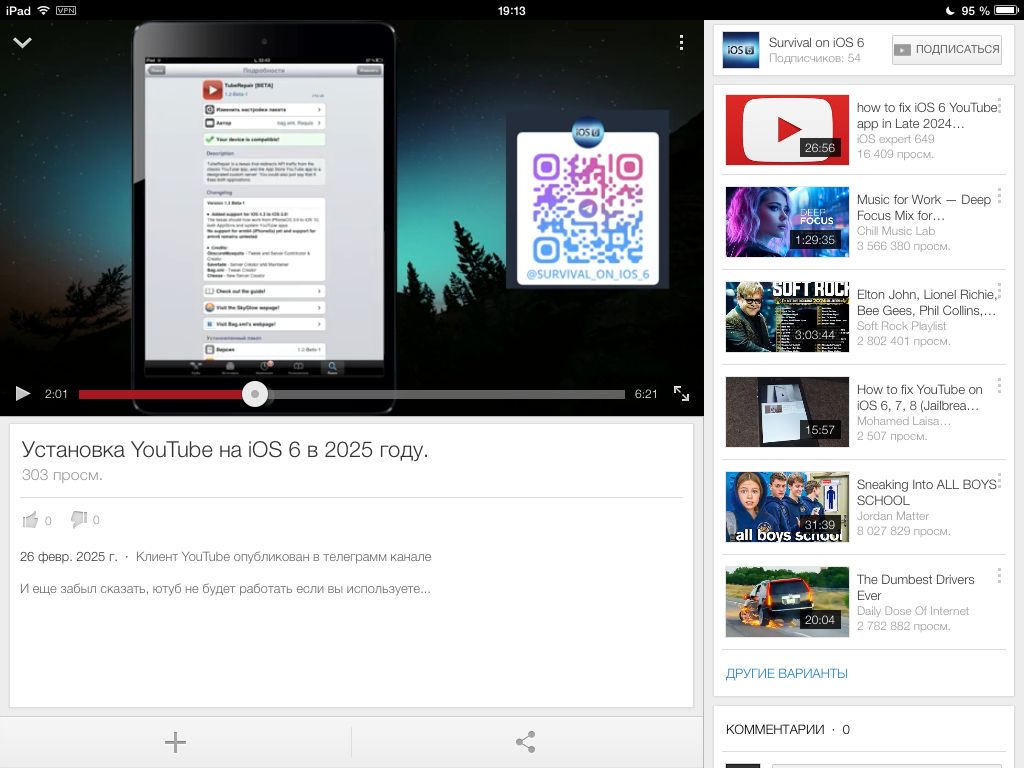Open Music for Work Deep Focus Mix thumbnail
Screen dimensions: 1024x768
click(787, 222)
